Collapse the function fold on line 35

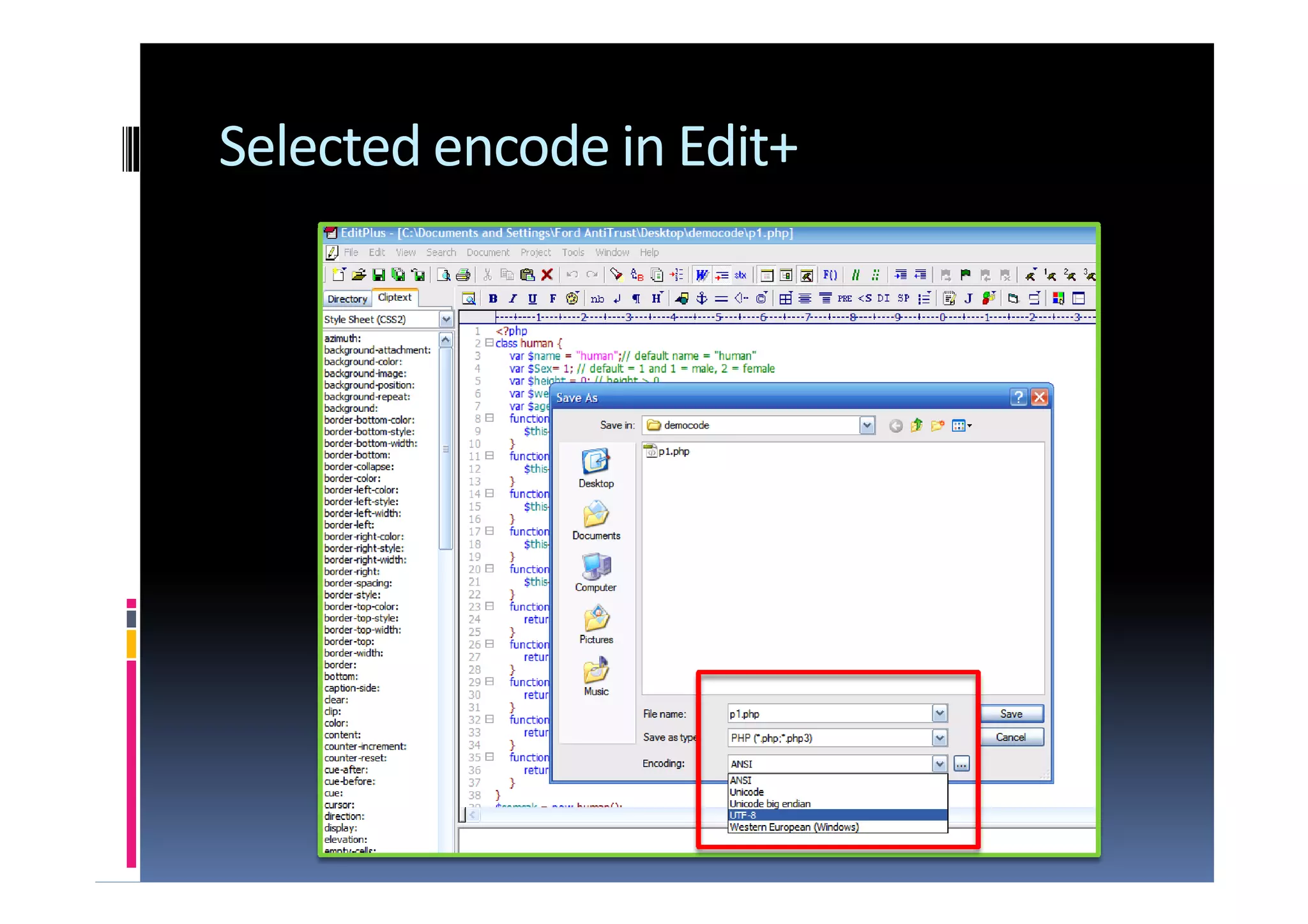pos(489,757)
